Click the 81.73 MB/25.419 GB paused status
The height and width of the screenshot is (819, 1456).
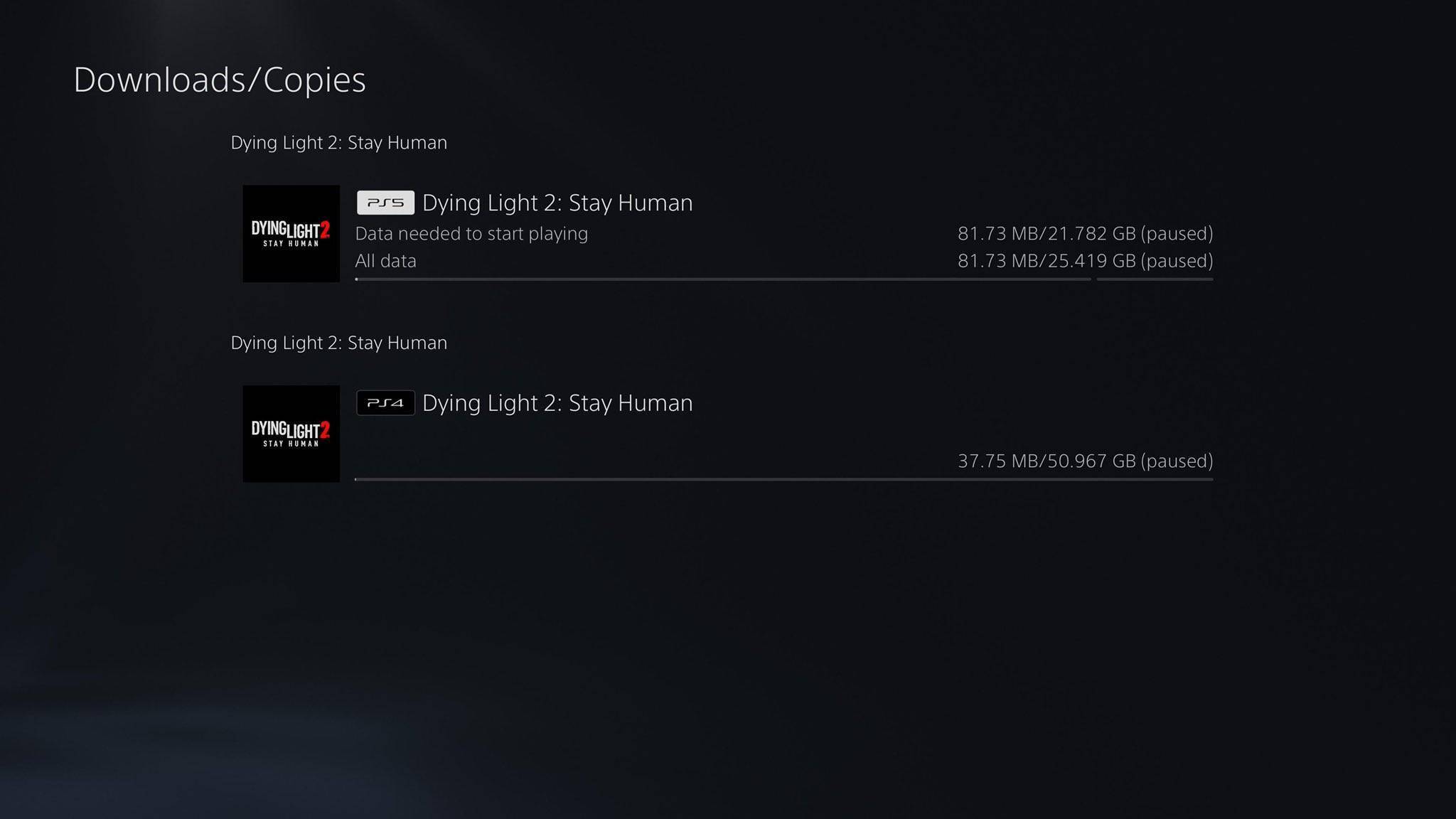pos(1085,261)
